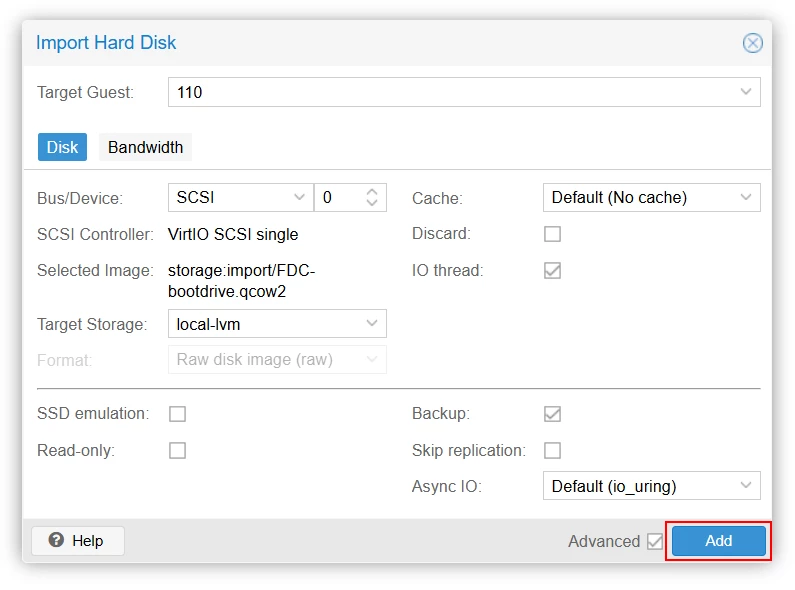The image size is (795, 590).
Task: Click the Add button
Action: [x=718, y=541]
